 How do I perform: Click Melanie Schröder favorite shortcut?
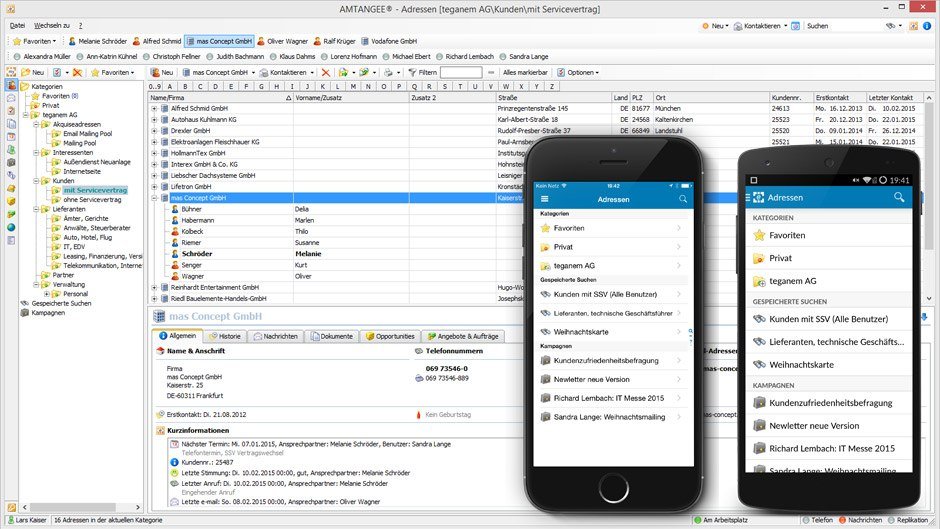(97, 41)
